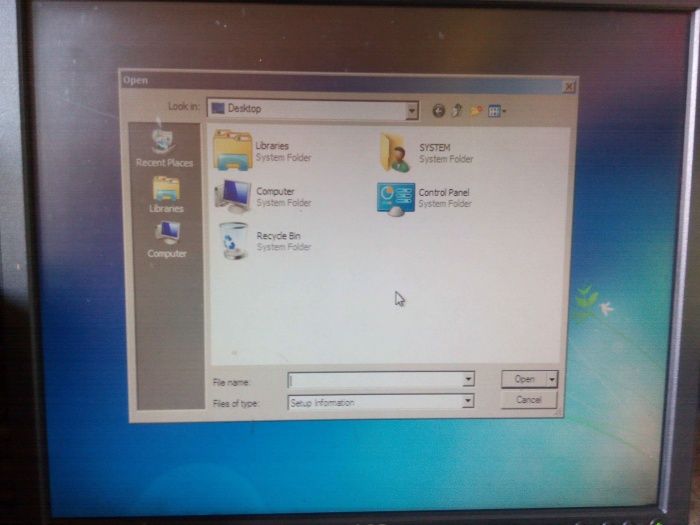The image size is (700, 525).
Task: Click the Cancel button
Action: coord(529,400)
